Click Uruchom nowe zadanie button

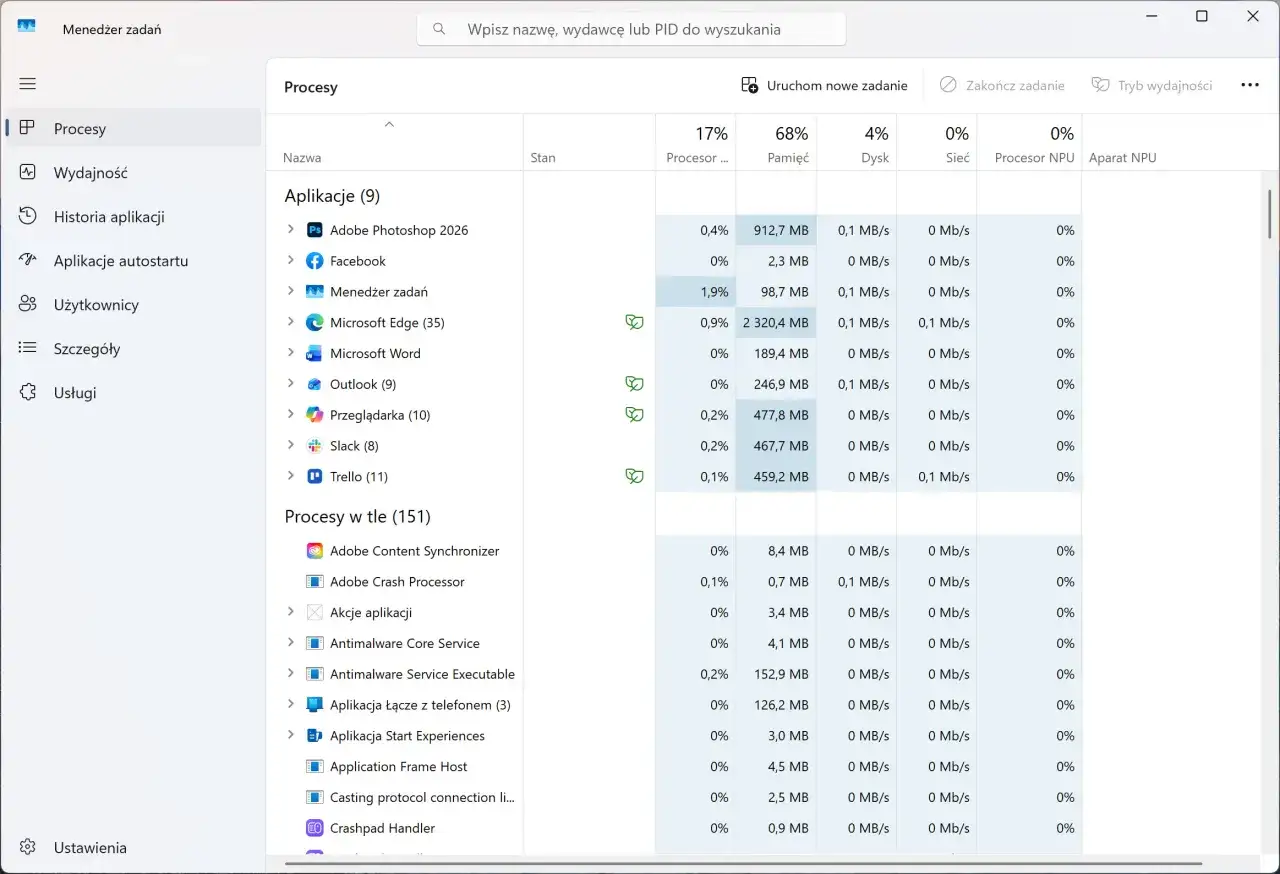[x=825, y=86]
